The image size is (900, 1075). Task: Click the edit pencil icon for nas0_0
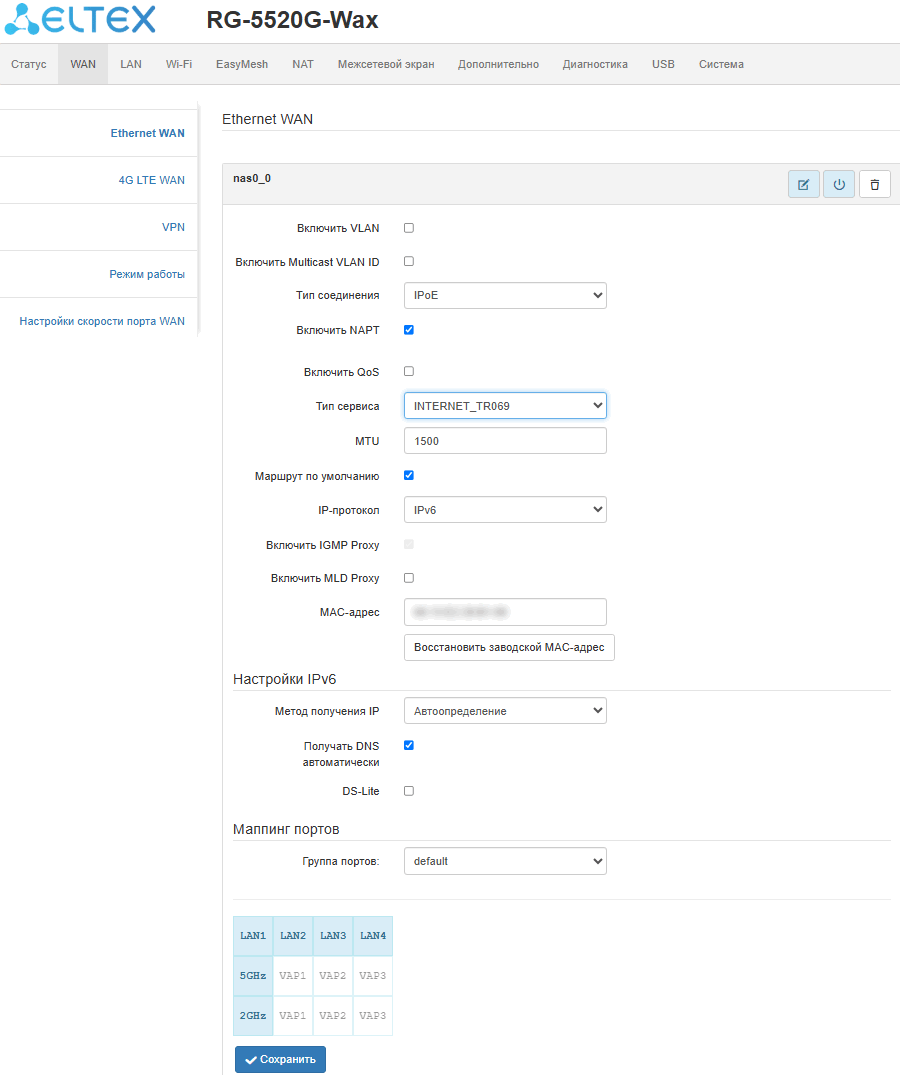coord(803,185)
